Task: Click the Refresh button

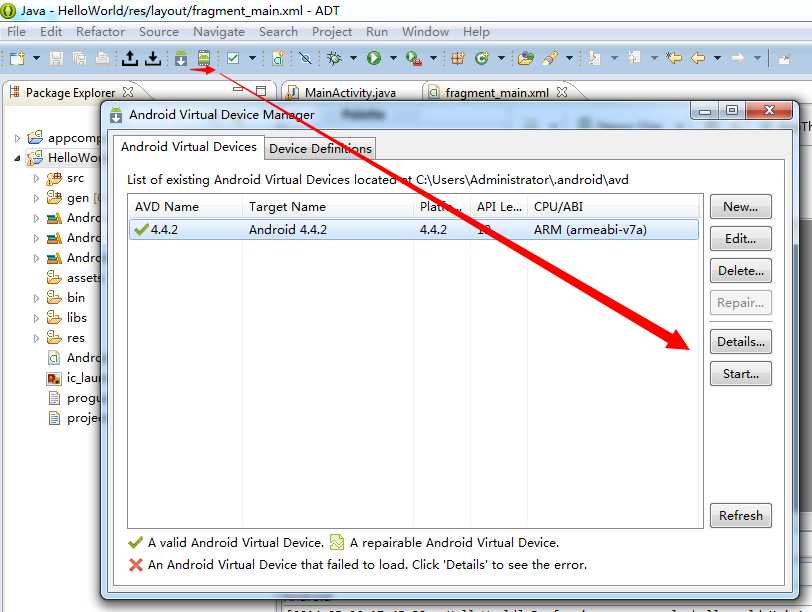Action: (x=741, y=516)
